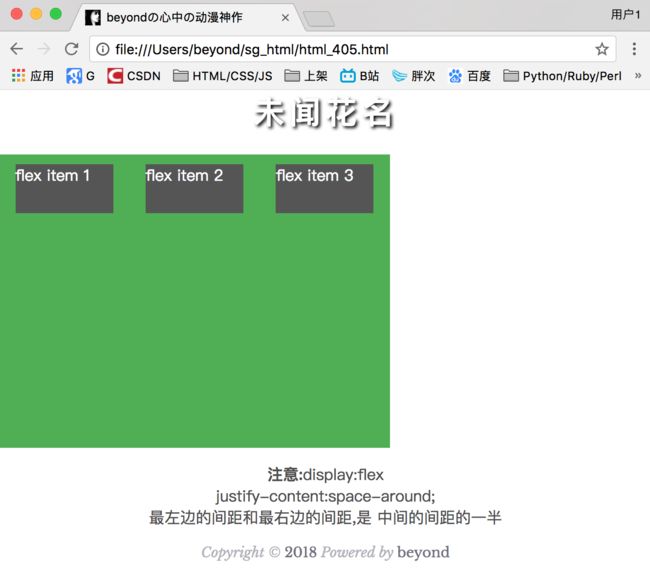Bookmark this page with the star icon
Image resolution: width=650 pixels, height=571 pixels.
601,49
